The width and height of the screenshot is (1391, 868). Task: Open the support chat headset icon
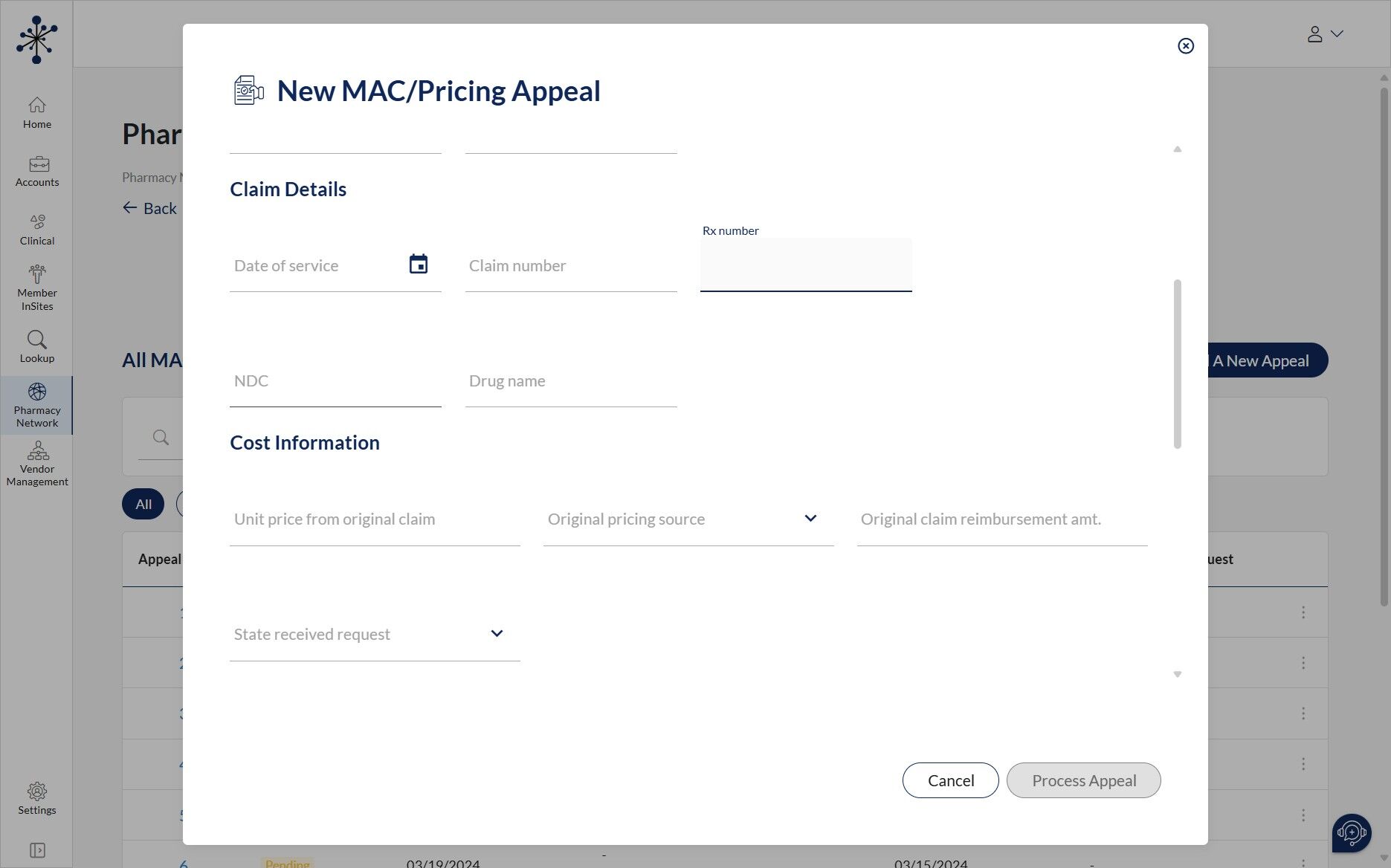click(1351, 833)
